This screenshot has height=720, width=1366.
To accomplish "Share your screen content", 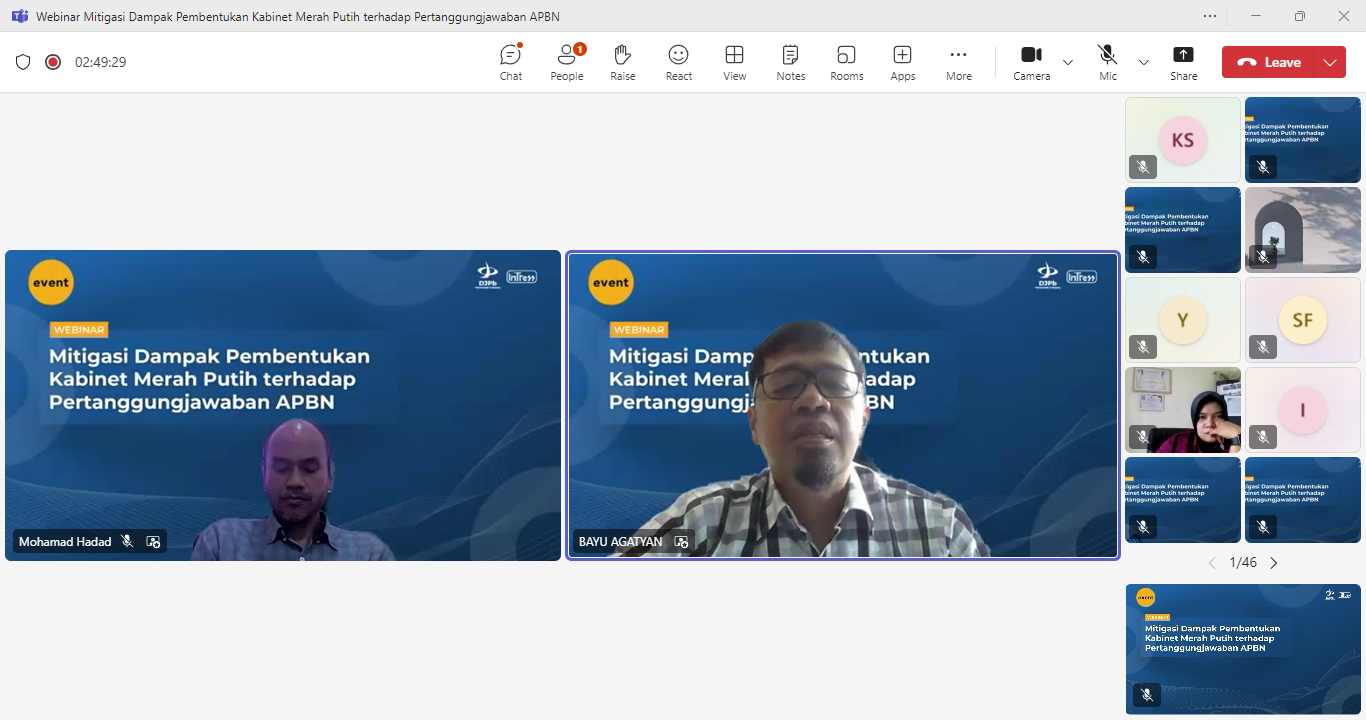I will coord(1184,62).
